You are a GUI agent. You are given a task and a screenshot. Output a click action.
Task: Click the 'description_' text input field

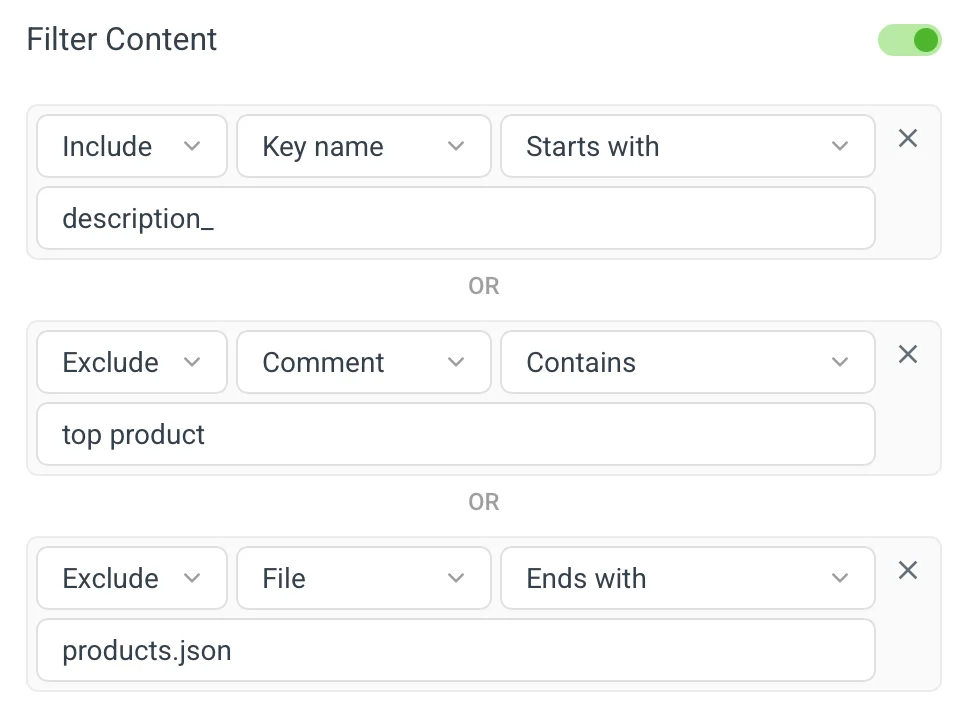coord(455,218)
